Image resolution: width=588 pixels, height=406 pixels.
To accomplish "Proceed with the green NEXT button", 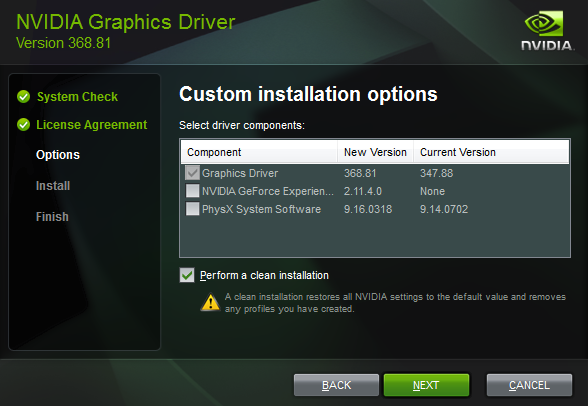I will pyautogui.click(x=426, y=385).
